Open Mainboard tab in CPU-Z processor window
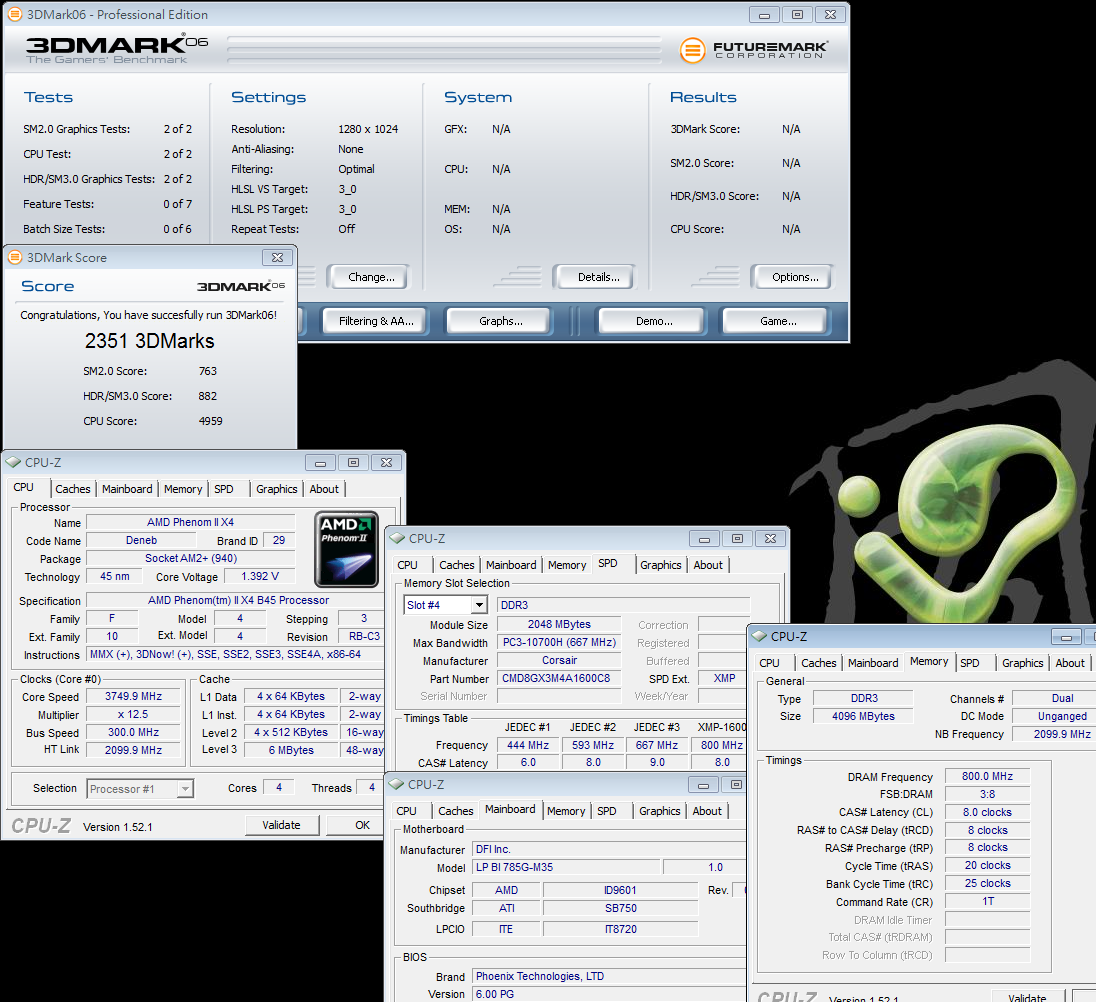The width and height of the screenshot is (1096, 1002). (127, 489)
